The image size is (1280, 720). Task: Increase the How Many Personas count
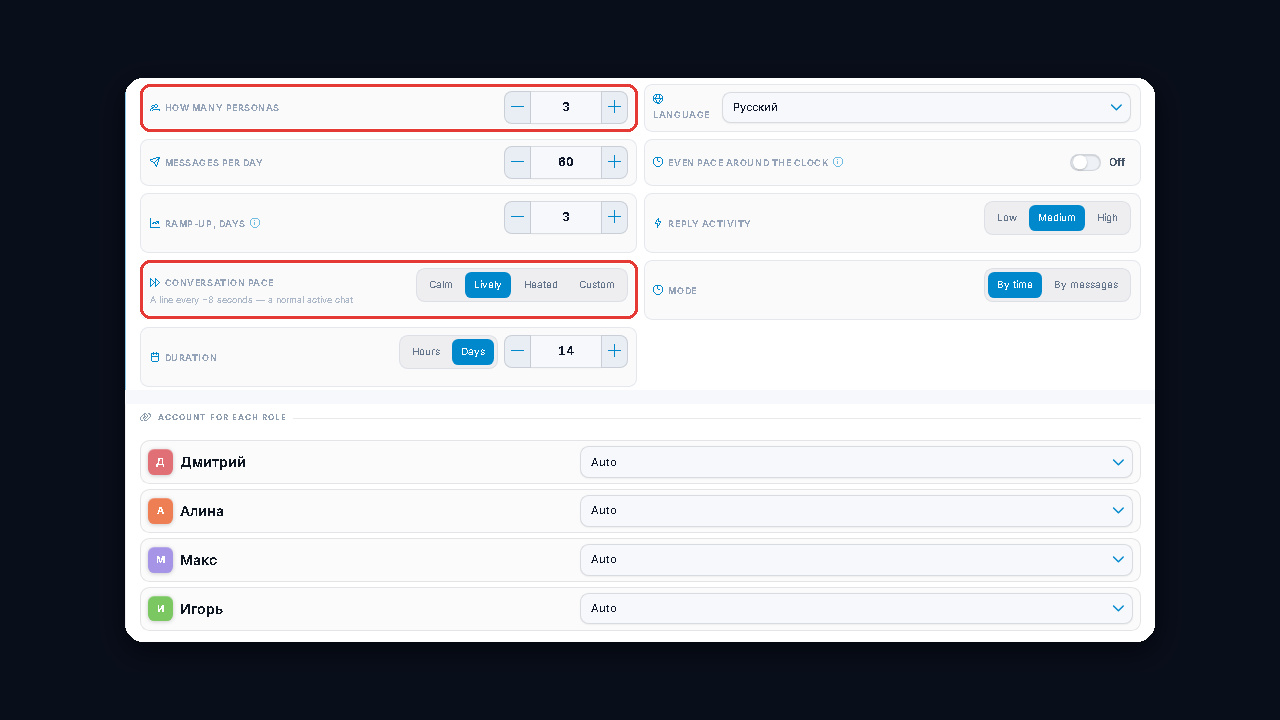pos(614,107)
